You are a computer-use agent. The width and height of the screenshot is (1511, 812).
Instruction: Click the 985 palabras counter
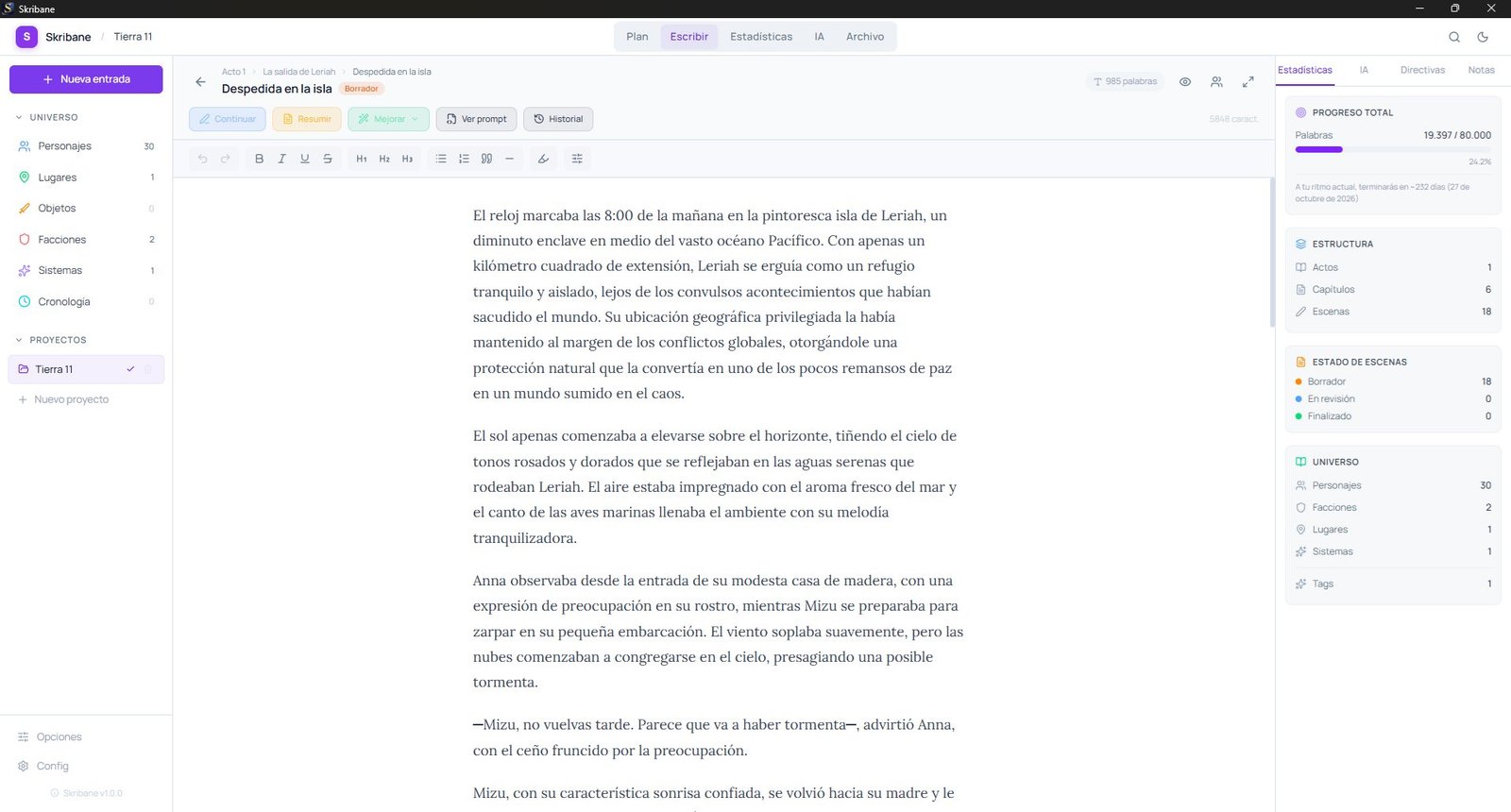pyautogui.click(x=1125, y=81)
